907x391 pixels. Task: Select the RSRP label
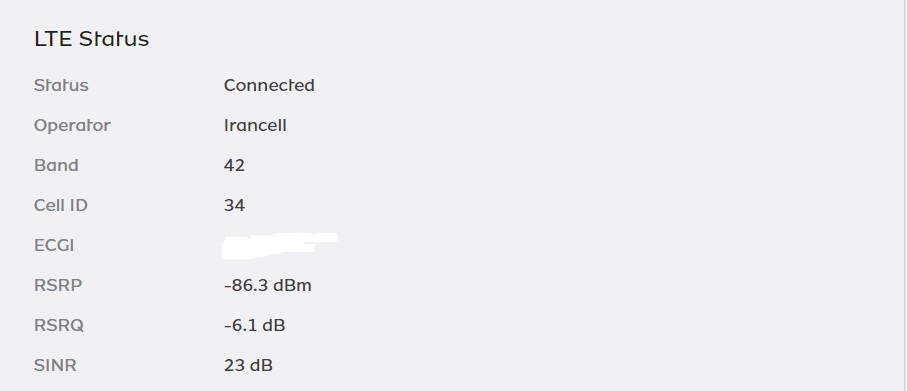tap(58, 285)
